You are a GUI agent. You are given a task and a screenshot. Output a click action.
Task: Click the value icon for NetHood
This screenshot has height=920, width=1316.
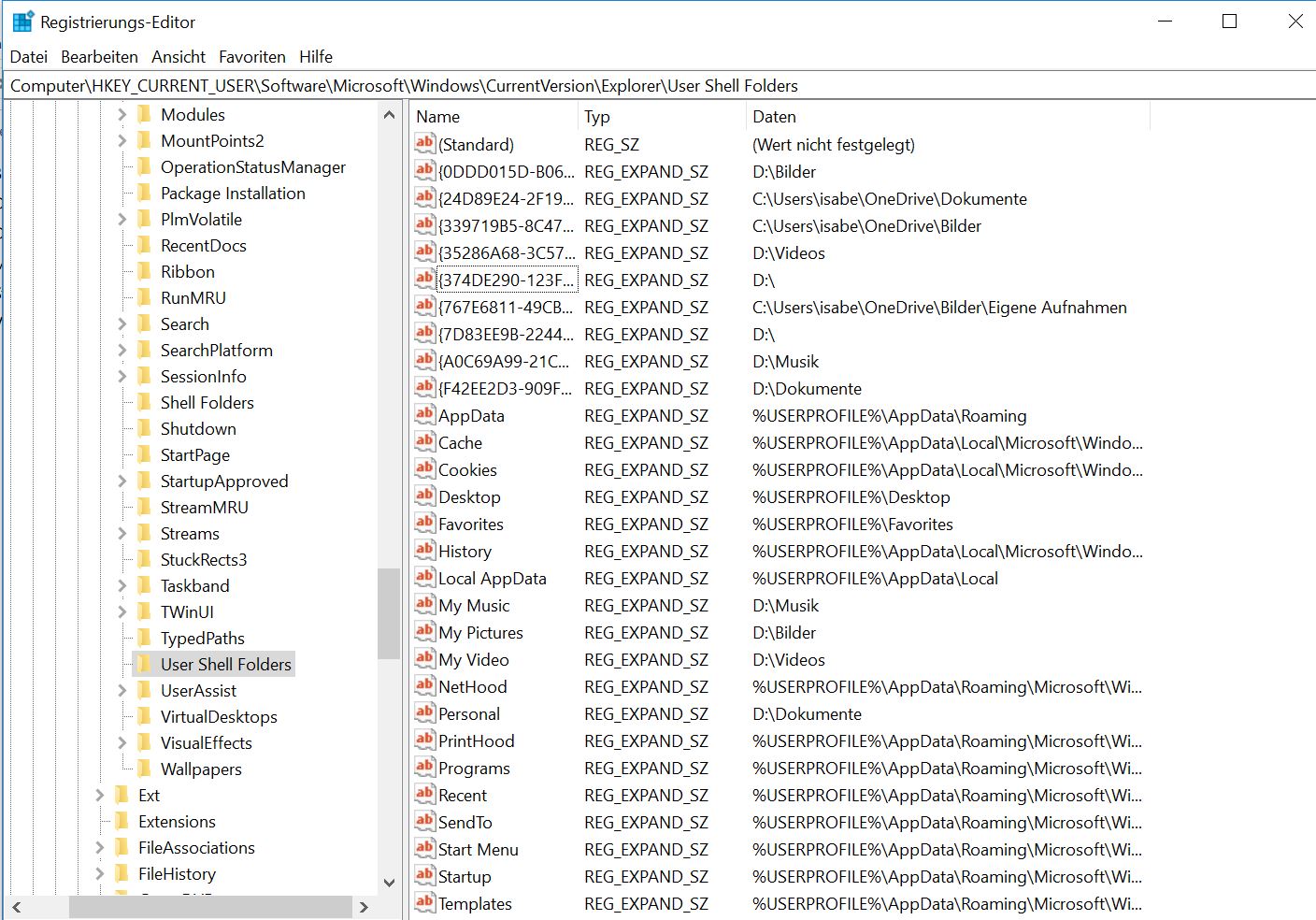coord(425,686)
